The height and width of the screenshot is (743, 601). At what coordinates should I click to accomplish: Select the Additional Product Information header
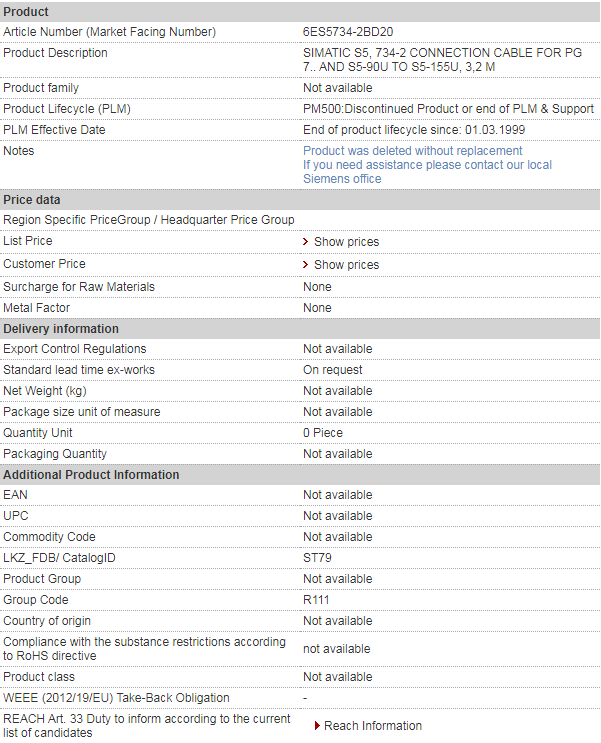coord(91,475)
